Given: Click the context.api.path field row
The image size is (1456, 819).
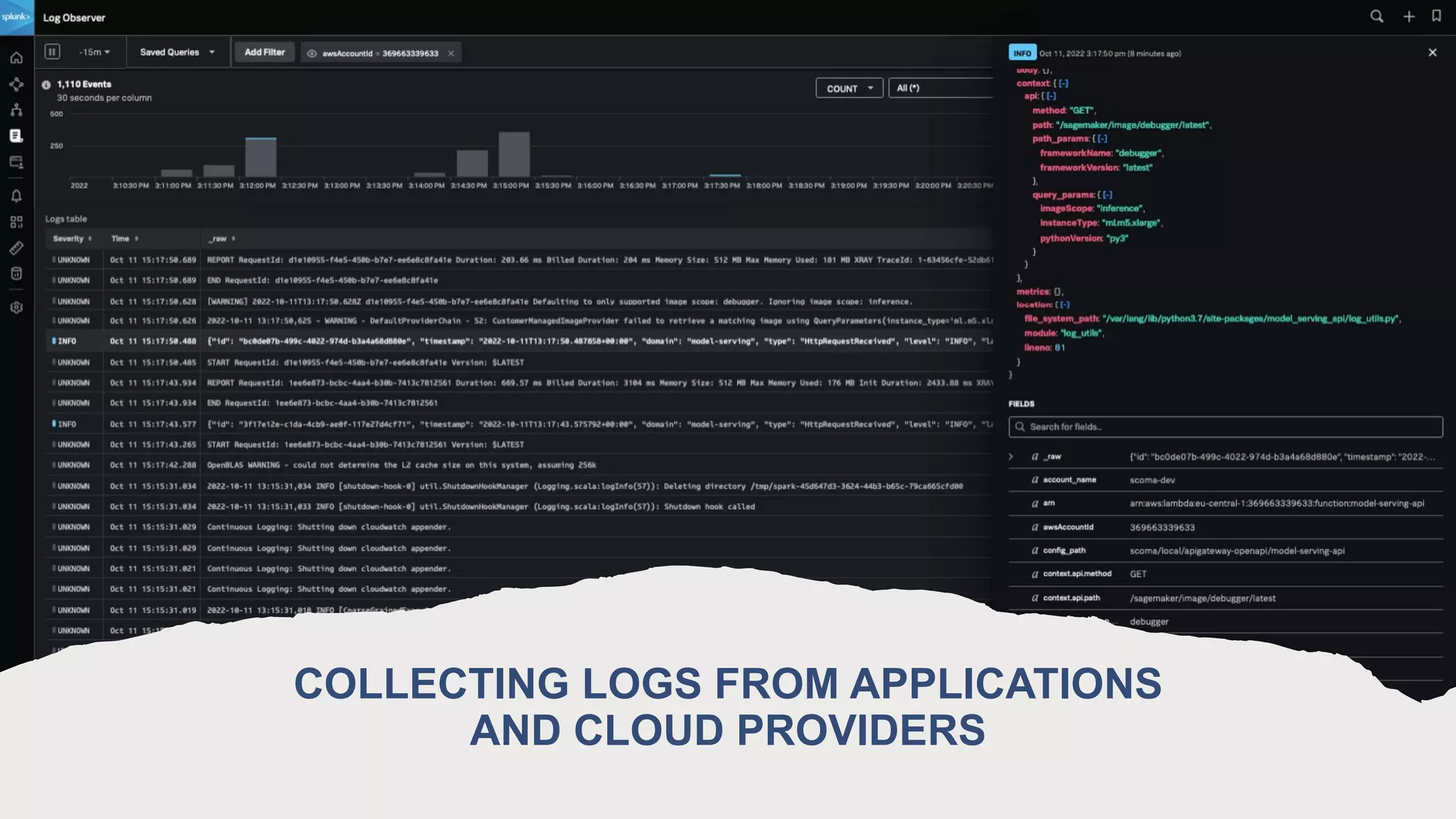Looking at the screenshot, I should tap(1225, 598).
